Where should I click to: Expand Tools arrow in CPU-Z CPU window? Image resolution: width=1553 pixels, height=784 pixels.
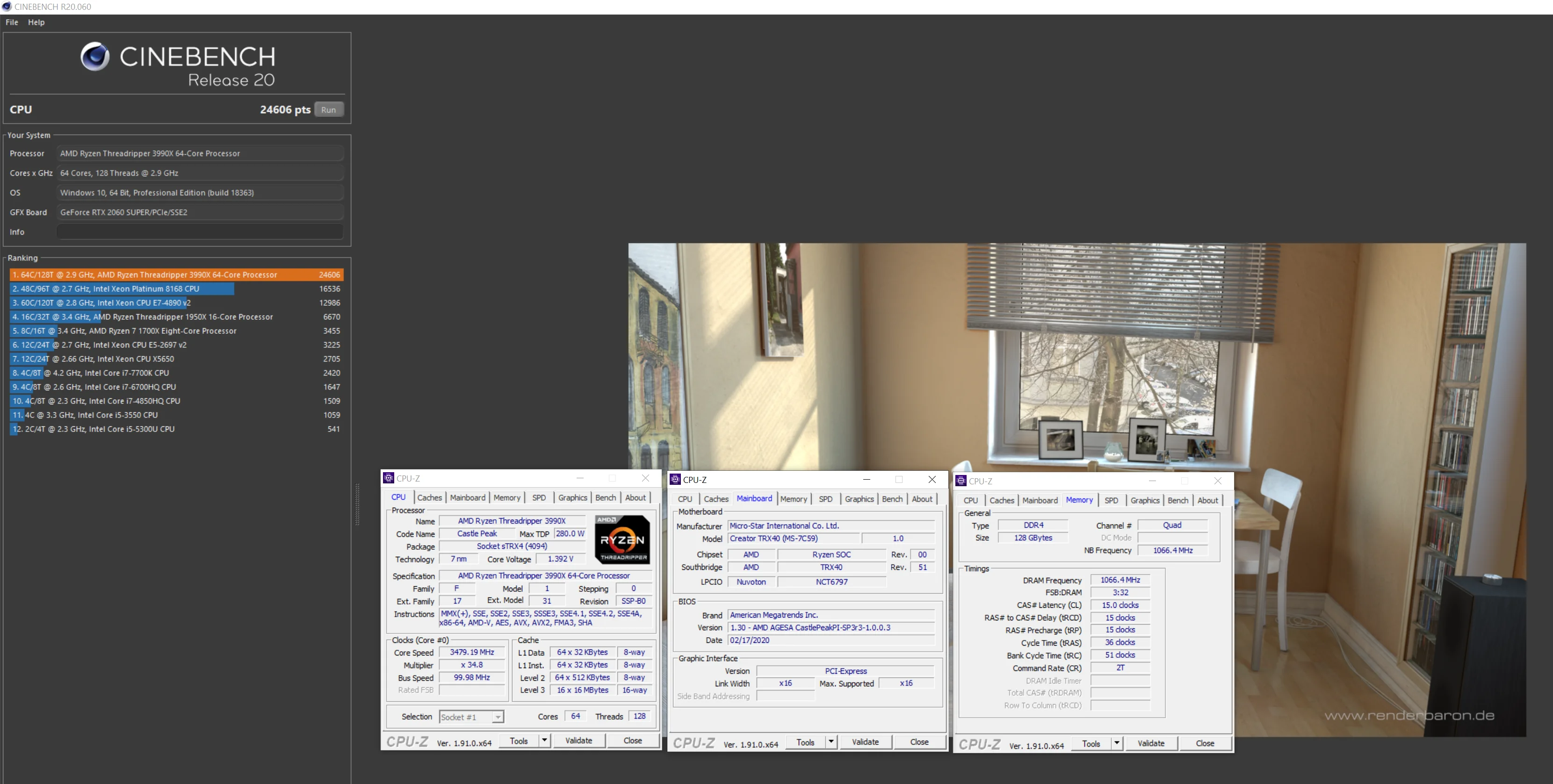click(544, 741)
